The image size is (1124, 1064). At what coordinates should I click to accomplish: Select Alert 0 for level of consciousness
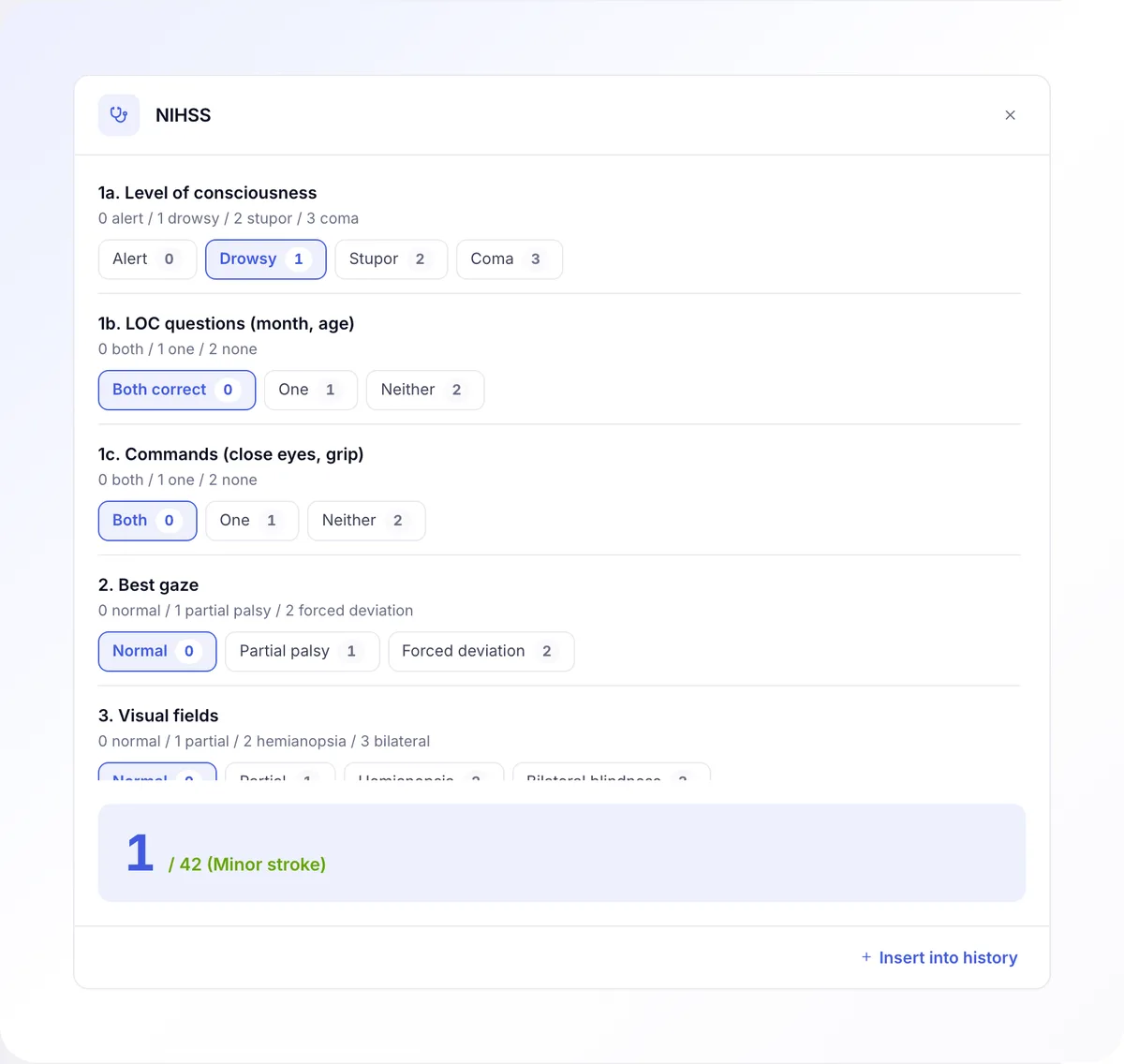point(147,259)
